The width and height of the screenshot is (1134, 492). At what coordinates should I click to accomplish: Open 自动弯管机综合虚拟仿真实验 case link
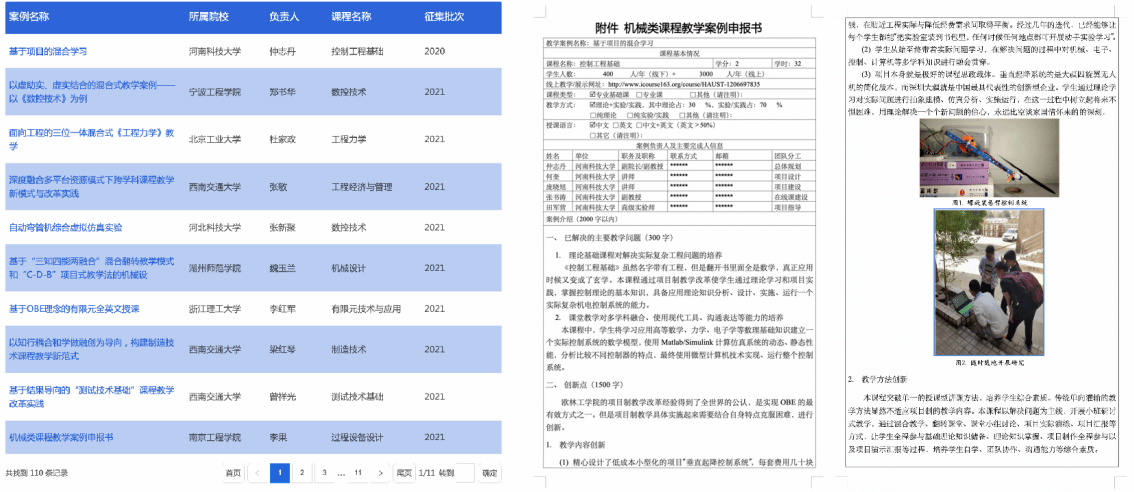[65, 227]
